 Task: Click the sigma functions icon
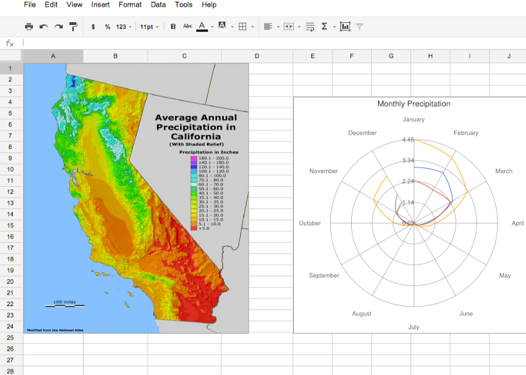[x=324, y=26]
